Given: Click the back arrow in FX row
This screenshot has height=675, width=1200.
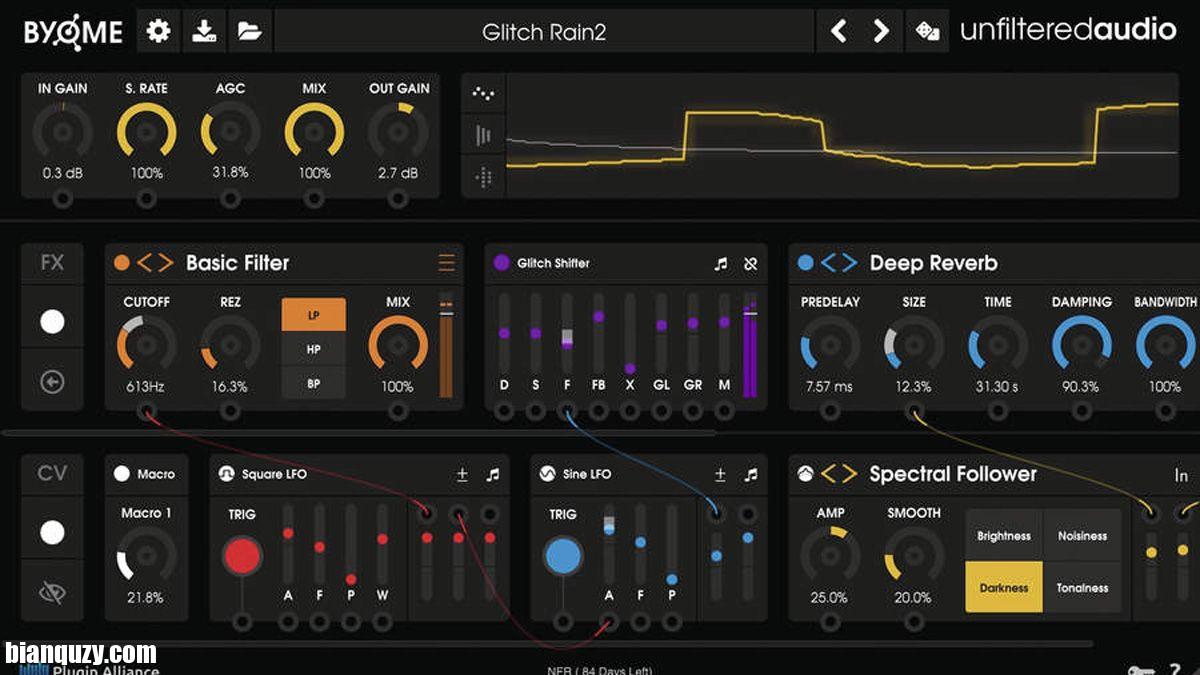Looking at the screenshot, I should [52, 381].
